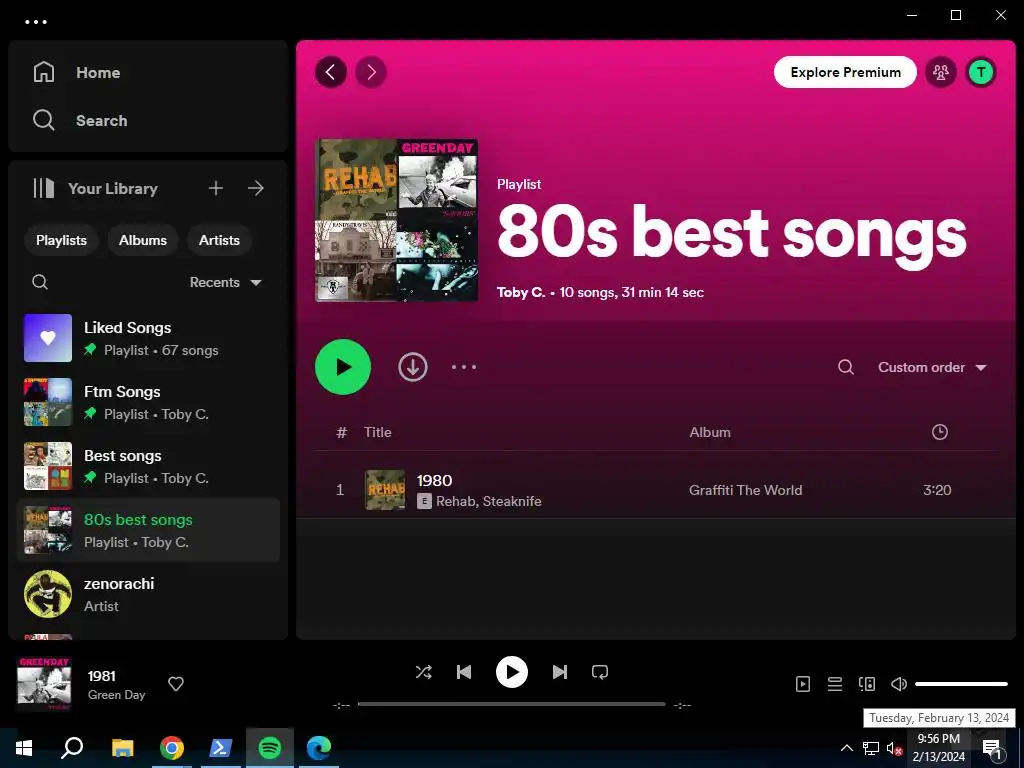Click Explore Premium button
Screen dimensions: 1024x768
click(x=845, y=72)
